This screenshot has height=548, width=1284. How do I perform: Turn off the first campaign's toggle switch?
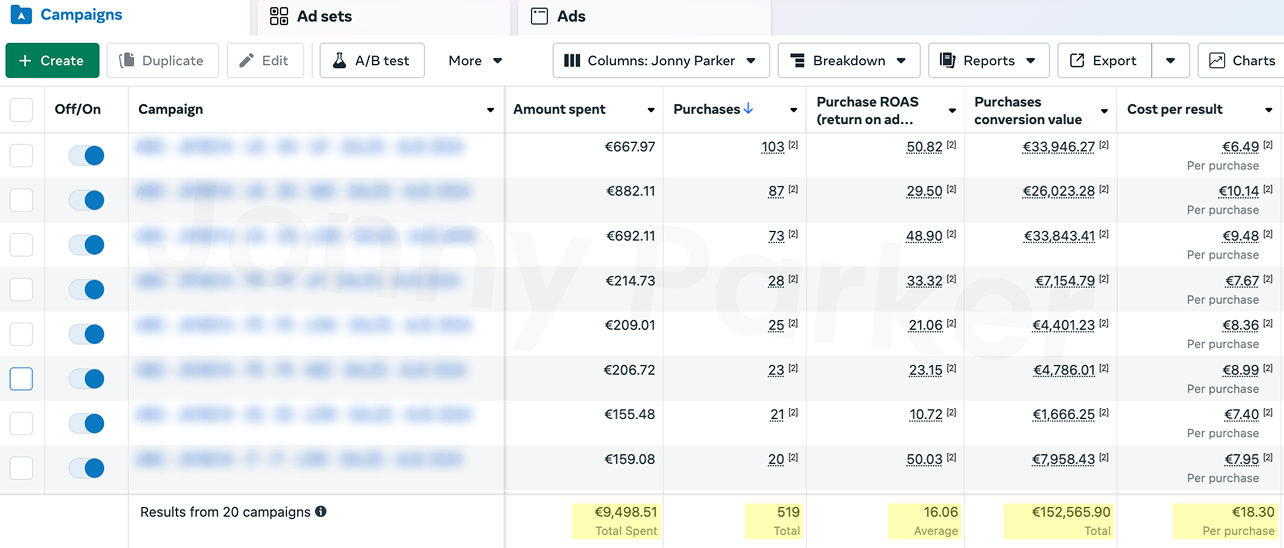click(87, 156)
